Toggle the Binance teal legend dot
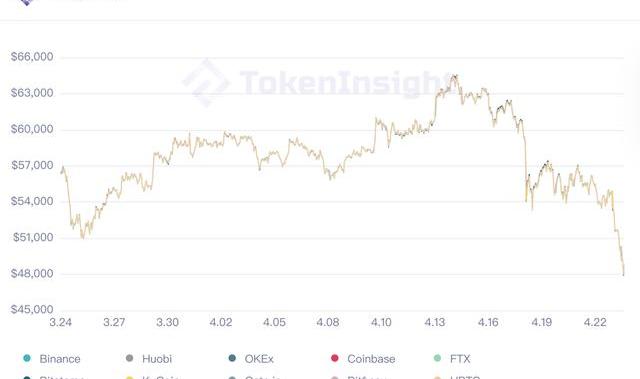This screenshot has width=640, height=379. point(27,359)
